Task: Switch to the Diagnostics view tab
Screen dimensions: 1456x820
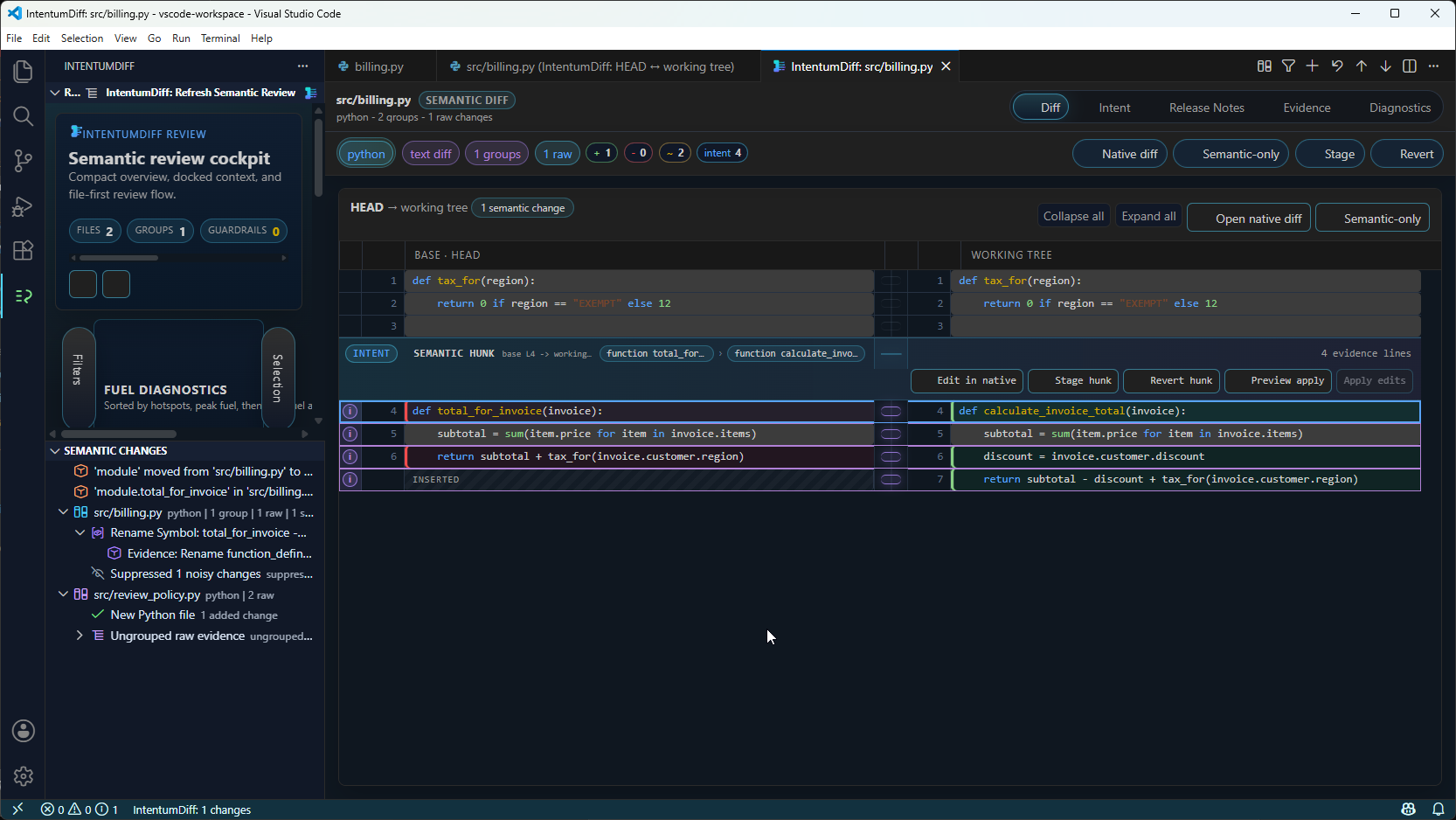Action: click(1399, 108)
